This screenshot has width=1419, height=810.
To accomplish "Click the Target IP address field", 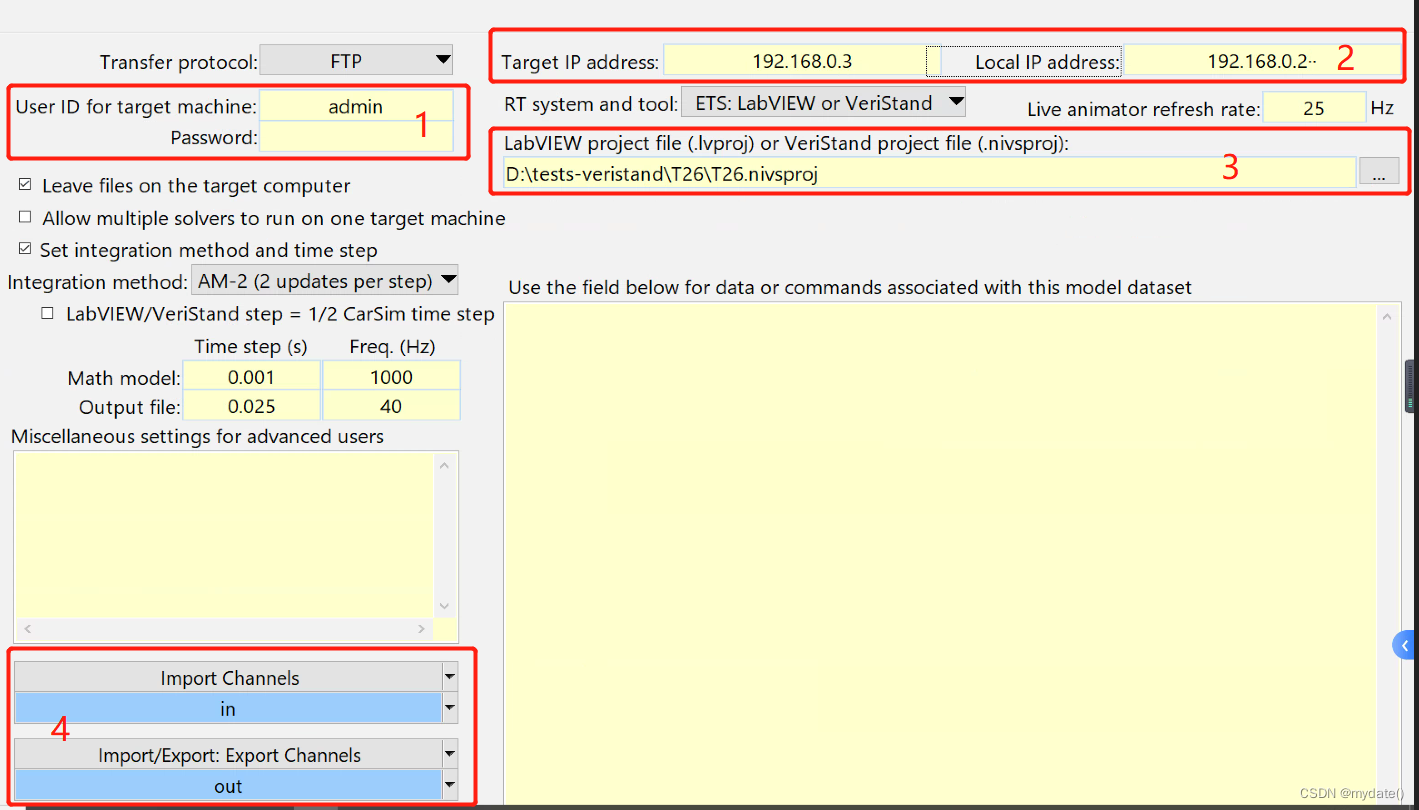I will [x=795, y=61].
